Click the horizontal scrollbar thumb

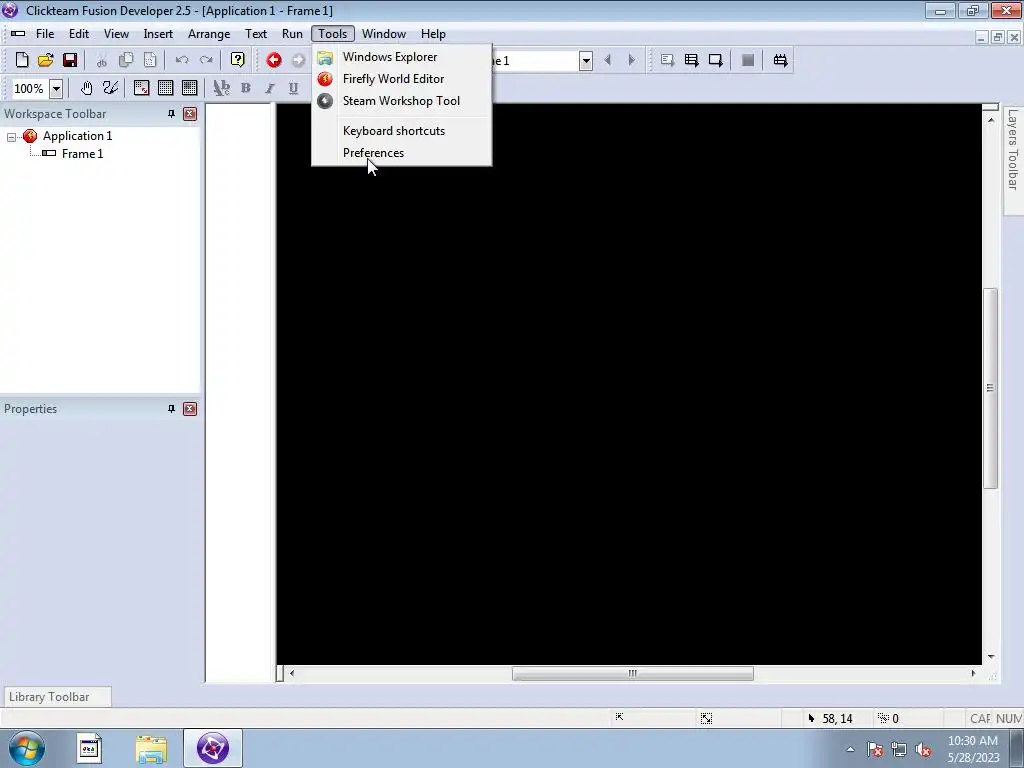(x=632, y=673)
